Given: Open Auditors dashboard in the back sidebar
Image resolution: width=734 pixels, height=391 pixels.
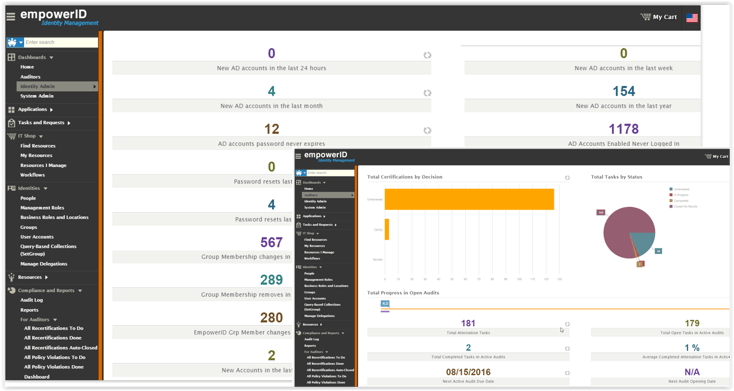Looking at the screenshot, I should click(x=30, y=77).
